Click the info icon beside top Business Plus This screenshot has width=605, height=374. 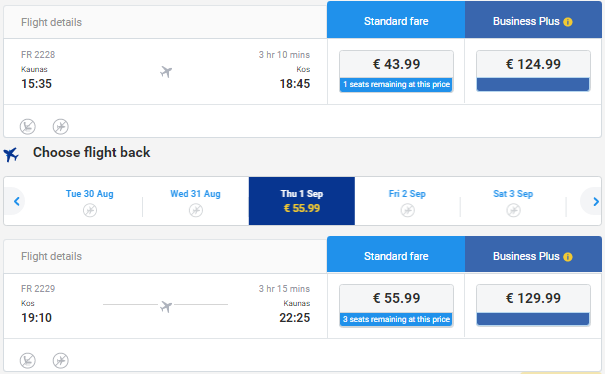click(x=568, y=22)
